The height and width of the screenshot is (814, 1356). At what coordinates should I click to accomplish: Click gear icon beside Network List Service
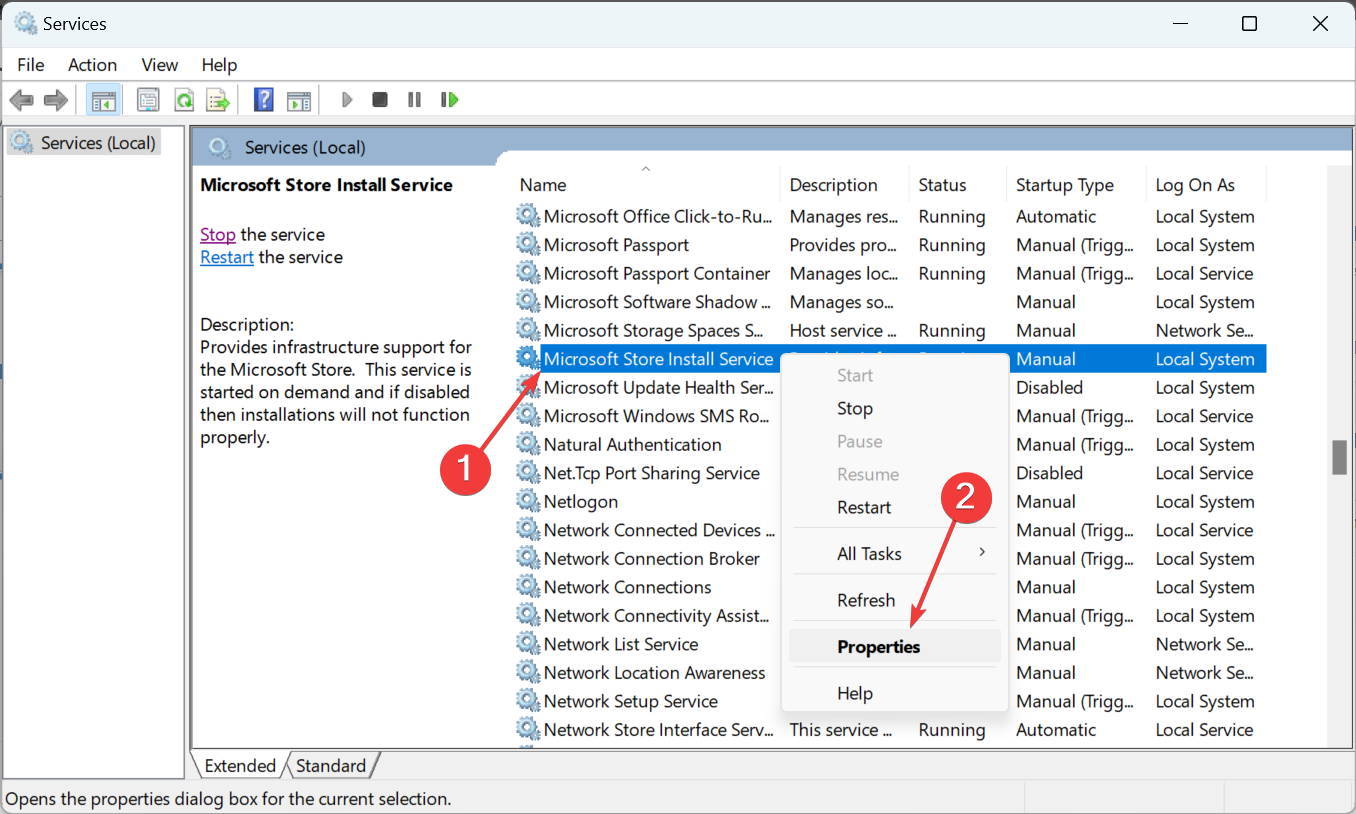pyautogui.click(x=527, y=644)
